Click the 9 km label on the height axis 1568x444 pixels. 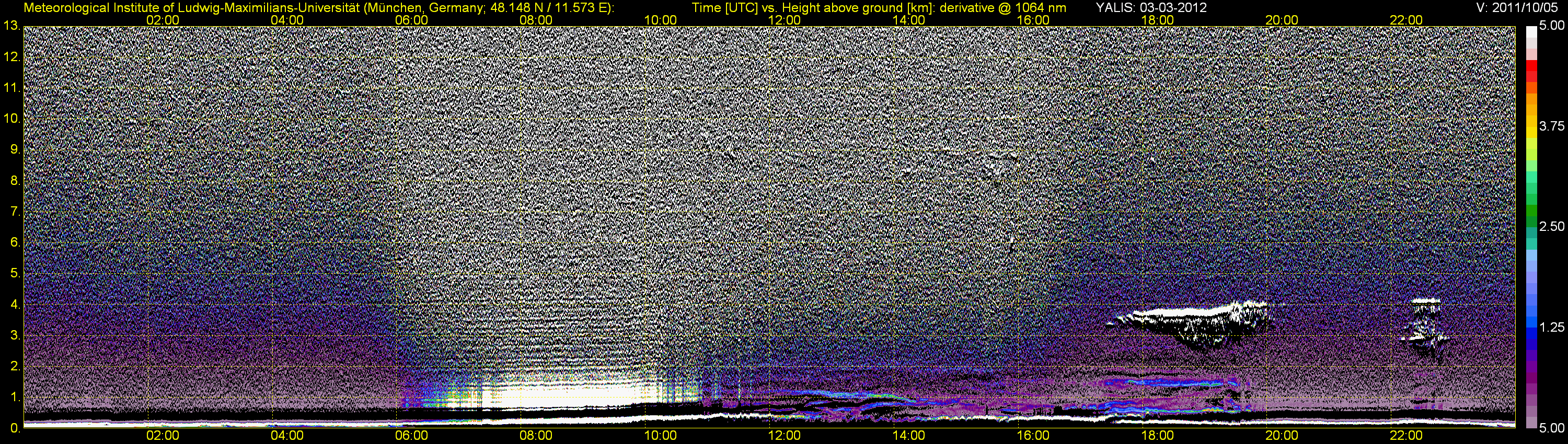tap(15, 149)
